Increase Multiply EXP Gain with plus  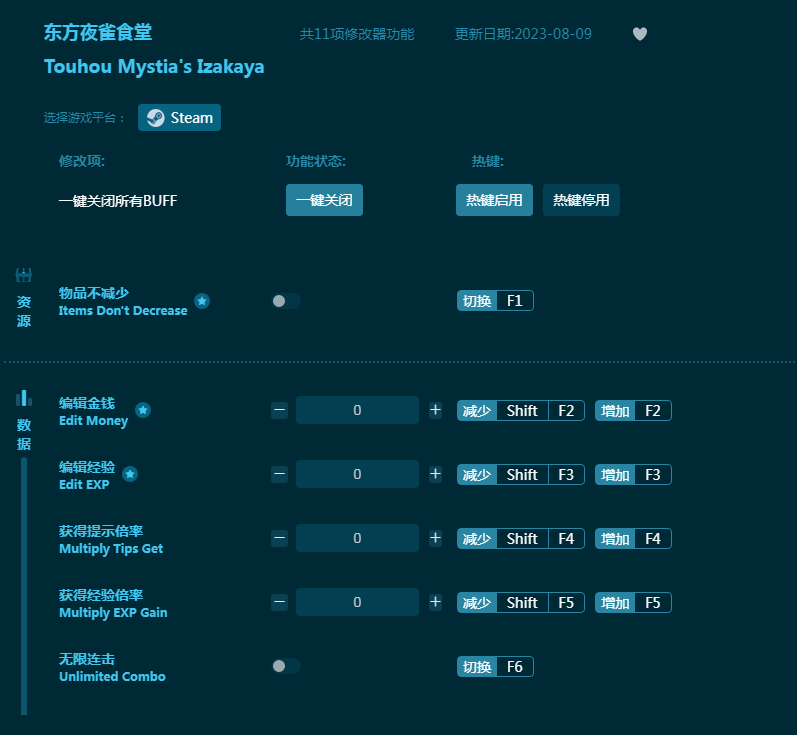point(435,602)
